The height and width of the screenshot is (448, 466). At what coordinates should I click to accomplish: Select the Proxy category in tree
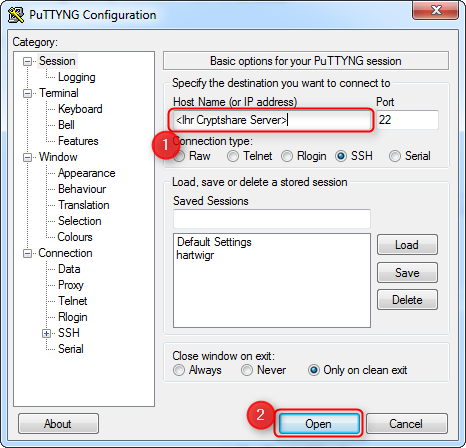71,285
